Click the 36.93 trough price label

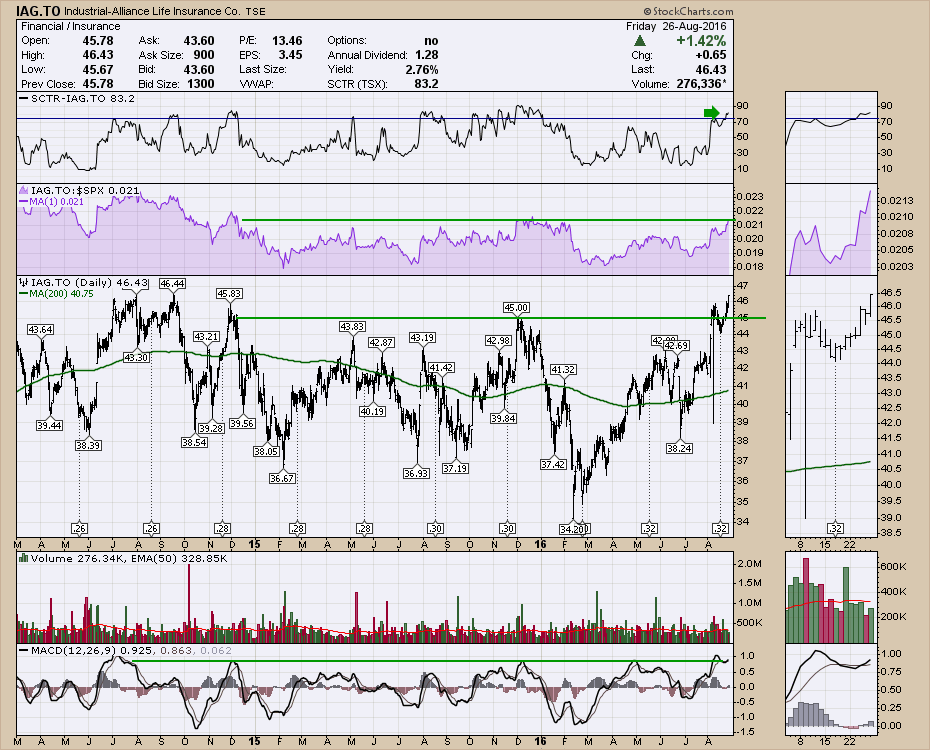[416, 473]
